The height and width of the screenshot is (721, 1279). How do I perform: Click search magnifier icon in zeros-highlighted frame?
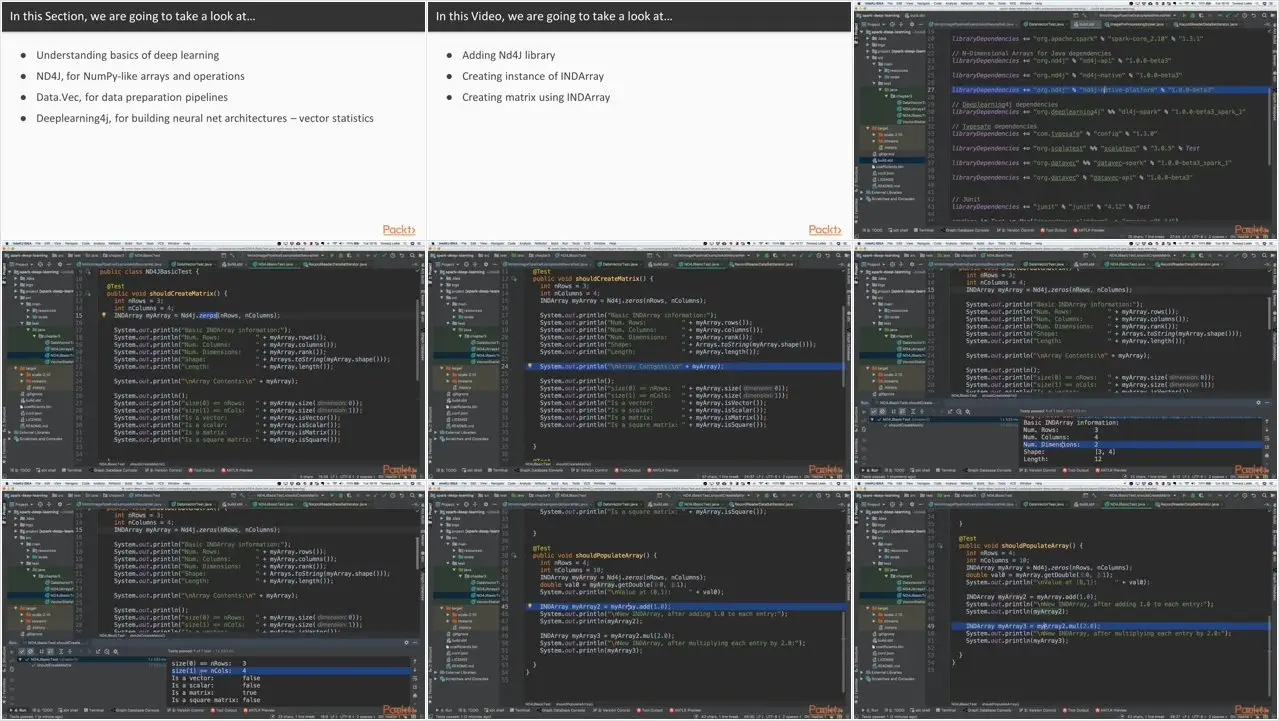pos(413,255)
